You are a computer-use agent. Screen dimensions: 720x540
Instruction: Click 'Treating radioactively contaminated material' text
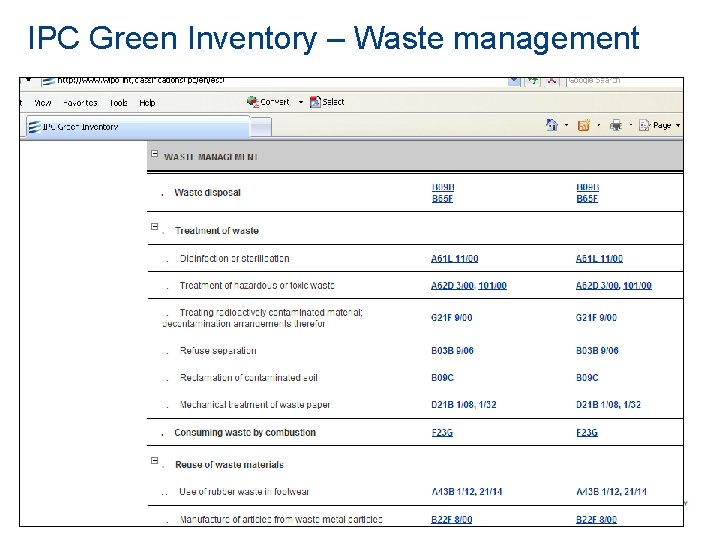[271, 313]
